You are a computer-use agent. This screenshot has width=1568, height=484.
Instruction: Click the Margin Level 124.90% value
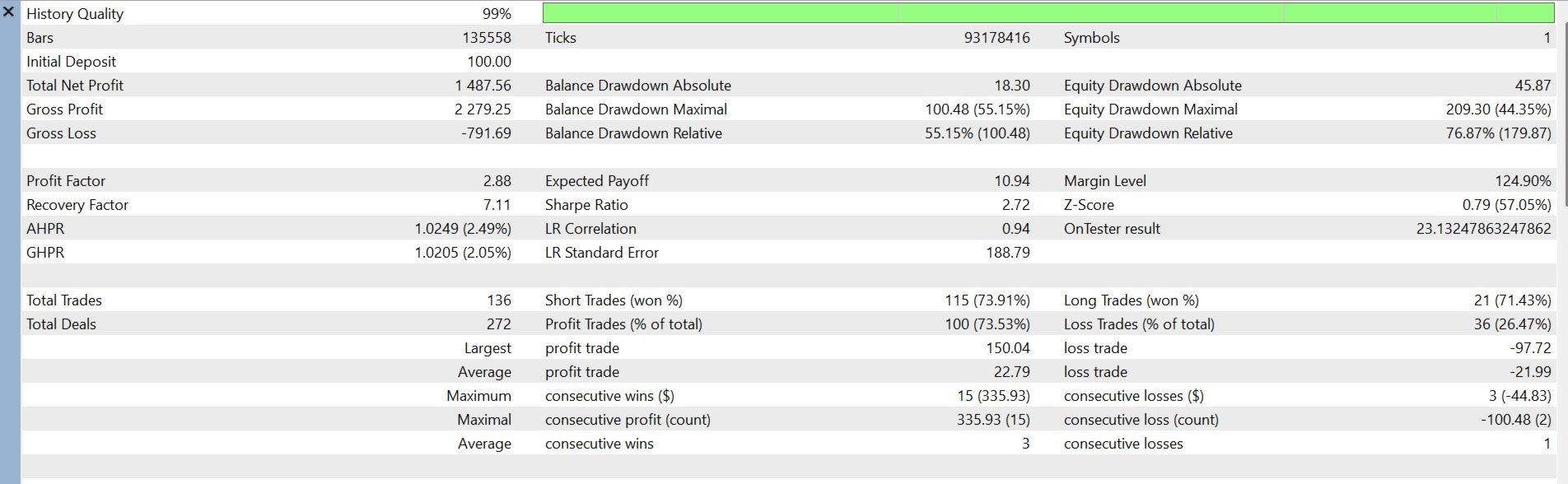point(1523,181)
